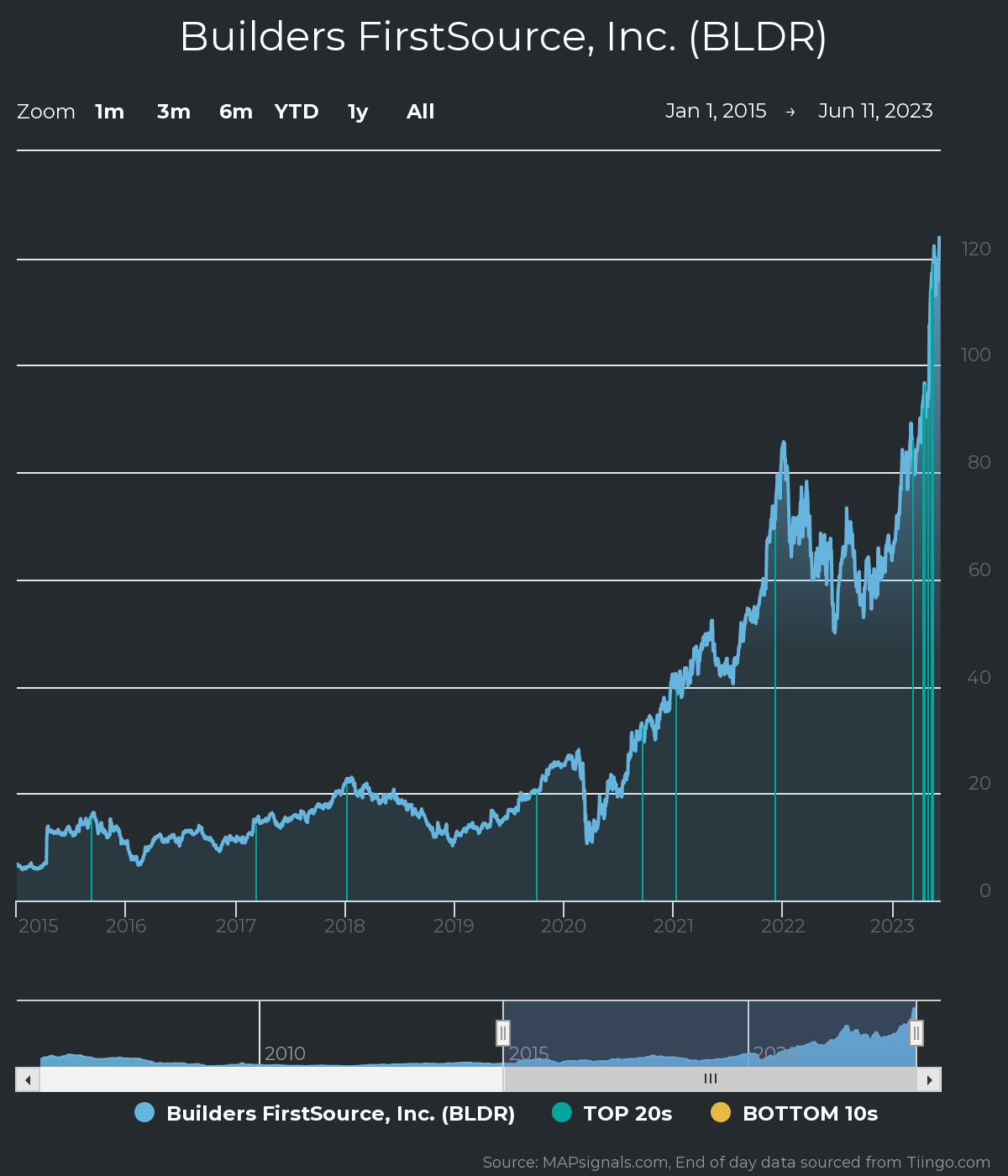This screenshot has width=1008, height=1176.
Task: Click the 2022 x-axis label
Action: coord(783,926)
